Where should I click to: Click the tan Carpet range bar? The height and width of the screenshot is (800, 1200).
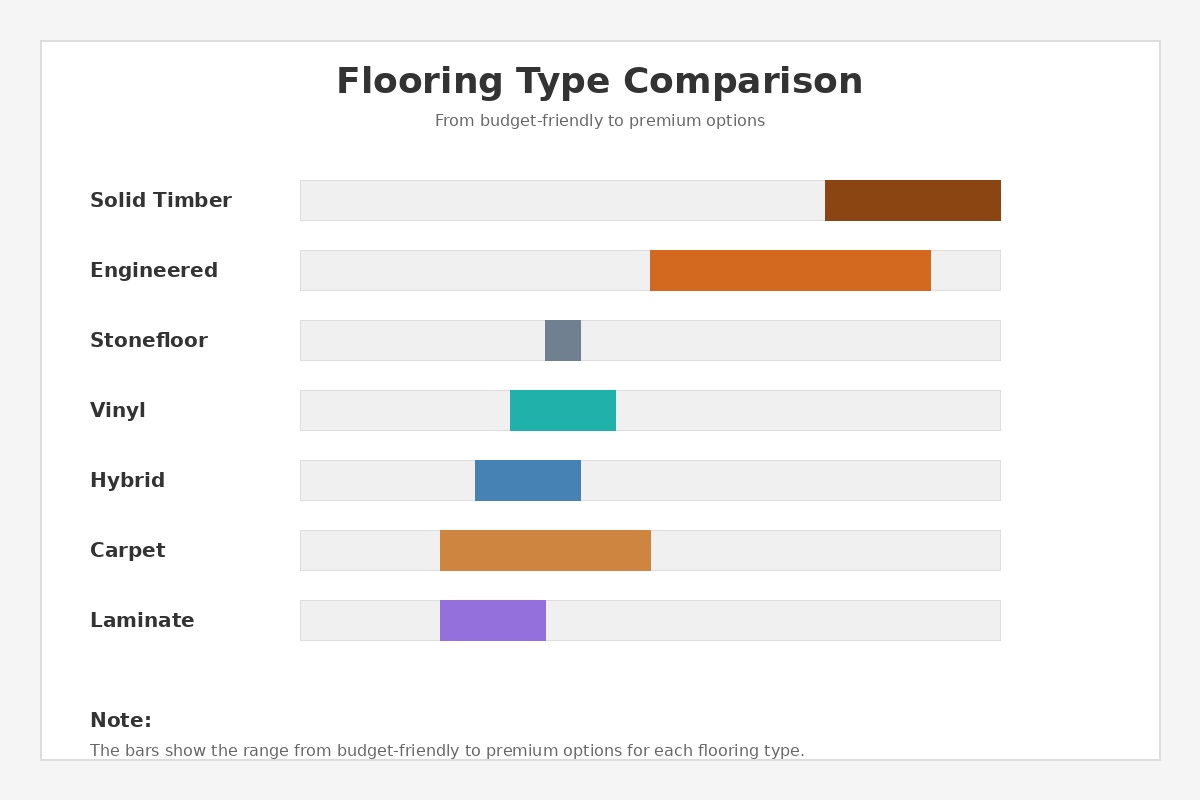(545, 550)
